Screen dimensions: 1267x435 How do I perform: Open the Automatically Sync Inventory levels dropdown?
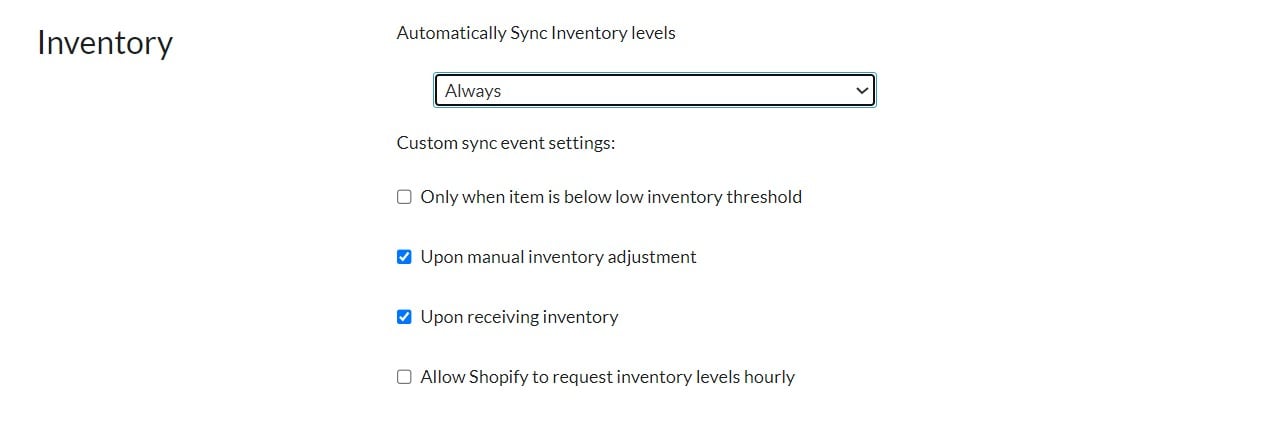pos(654,90)
